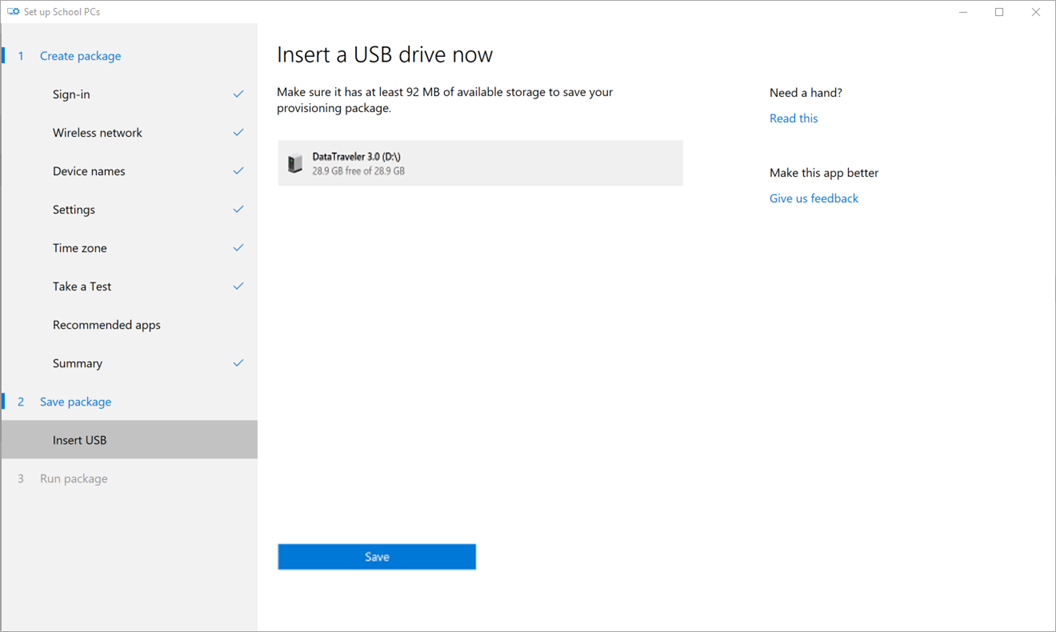Open the Wireless network step
Image resolution: width=1056 pixels, height=632 pixels.
97,132
